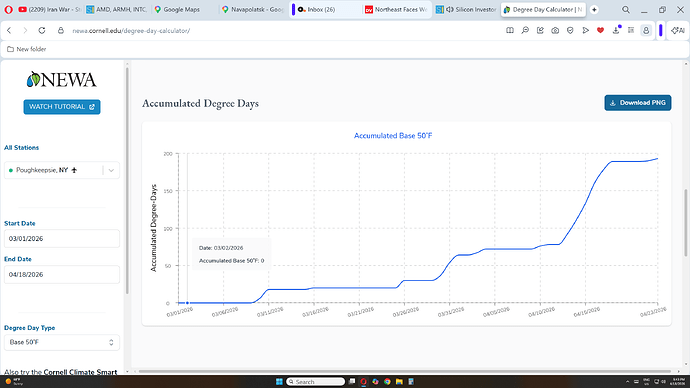Open the share/edit page icon
The image size is (690, 388).
click(540, 30)
